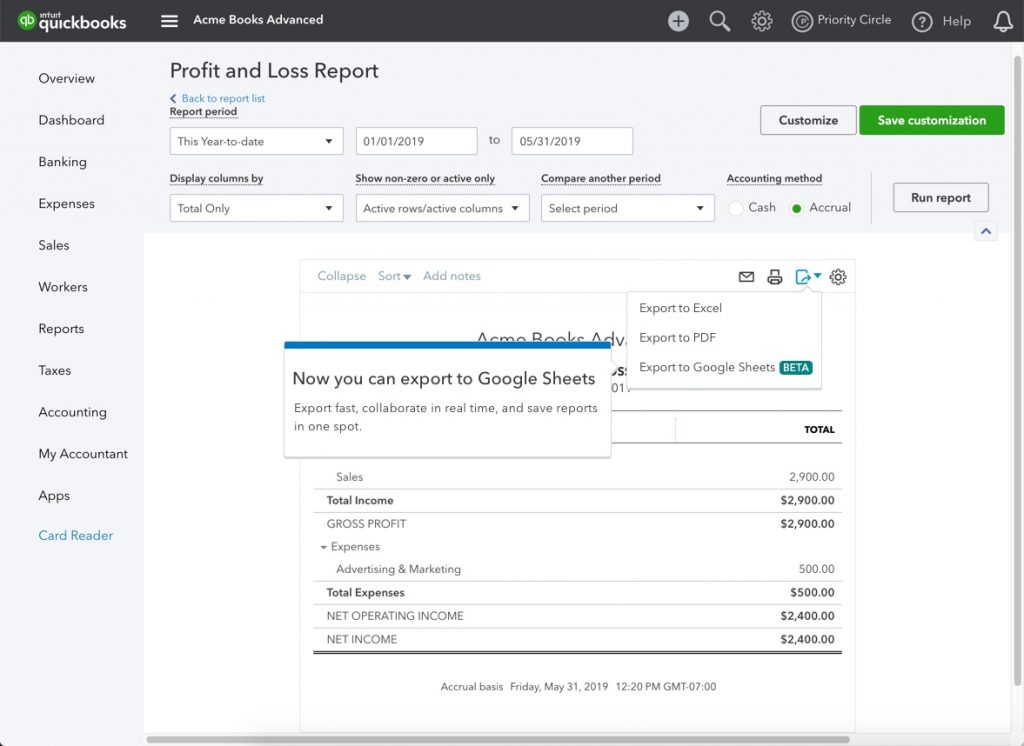
Task: Select Accrual accounting method
Action: (796, 208)
